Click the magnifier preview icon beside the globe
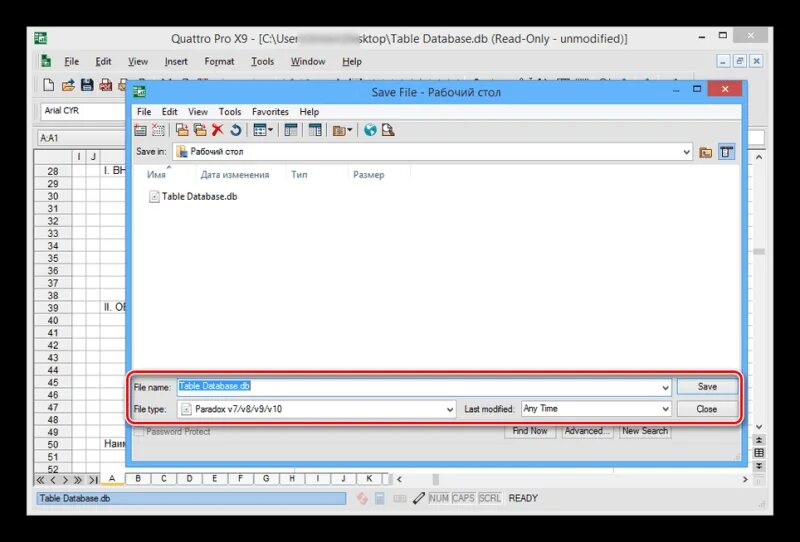Image resolution: width=800 pixels, height=542 pixels. 388,130
